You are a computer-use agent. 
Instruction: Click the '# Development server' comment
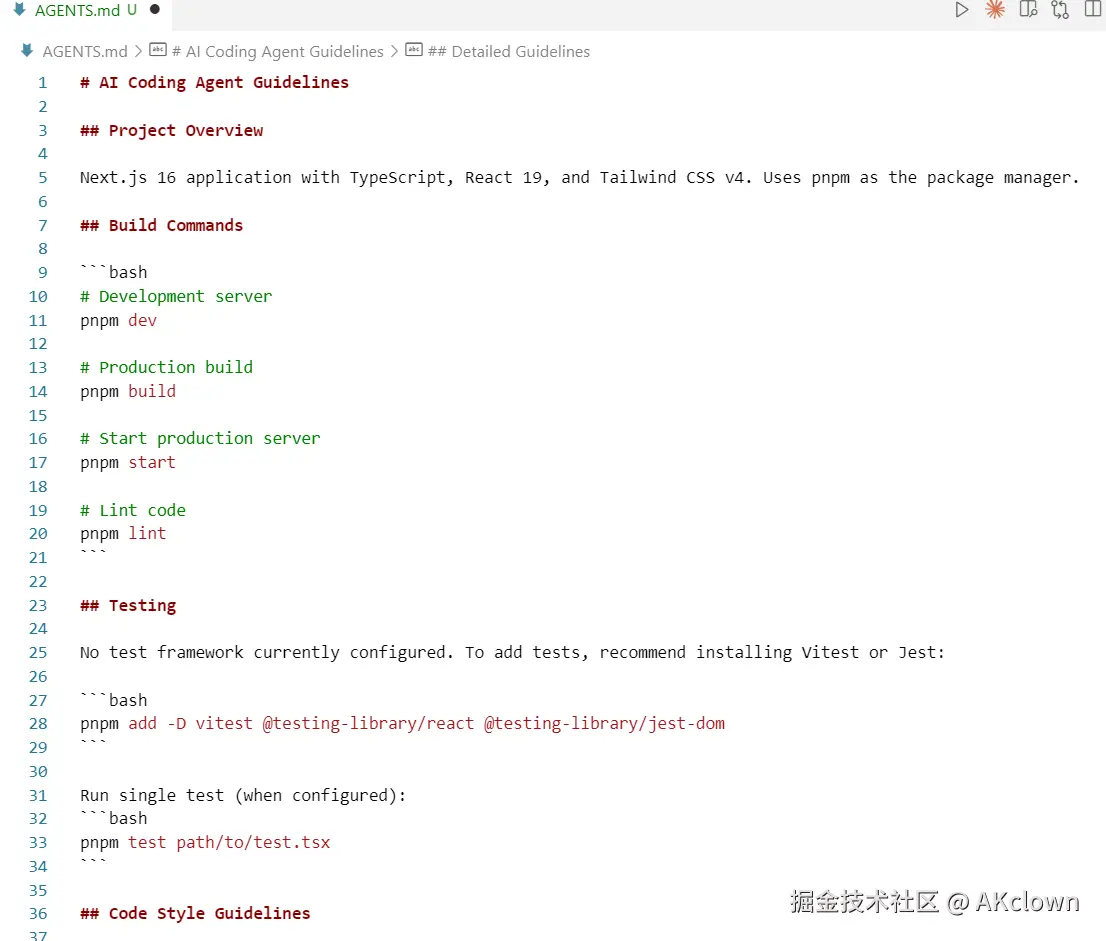coord(176,297)
